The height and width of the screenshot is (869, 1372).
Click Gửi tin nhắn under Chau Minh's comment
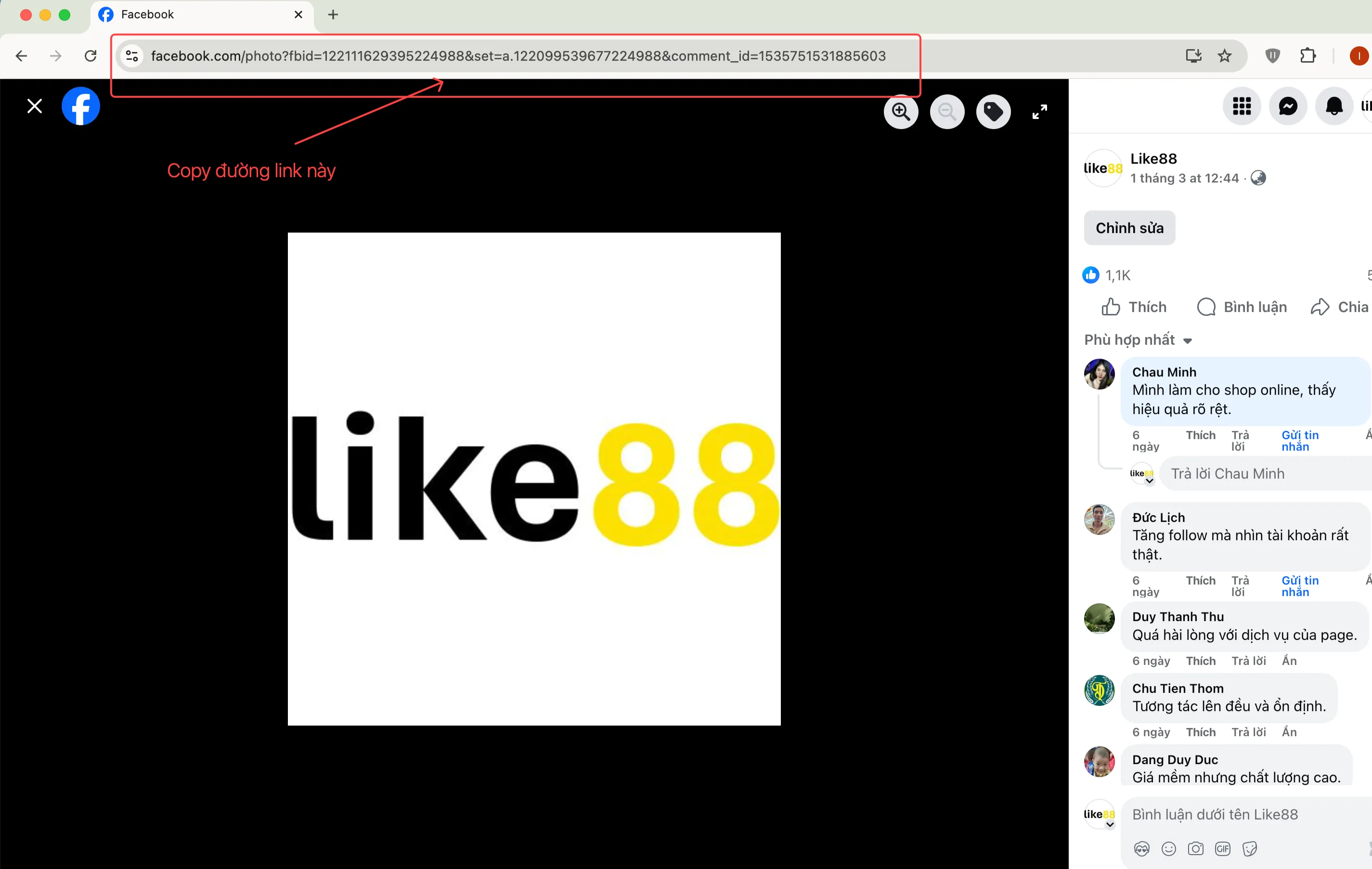pyautogui.click(x=1300, y=441)
